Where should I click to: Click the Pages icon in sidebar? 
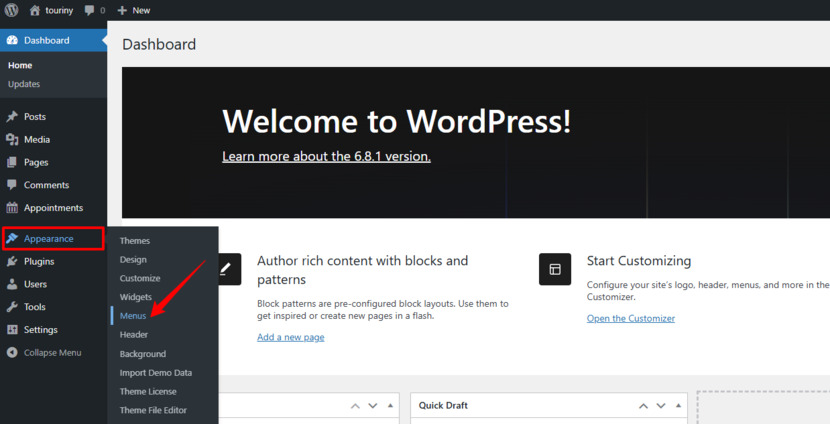12,162
